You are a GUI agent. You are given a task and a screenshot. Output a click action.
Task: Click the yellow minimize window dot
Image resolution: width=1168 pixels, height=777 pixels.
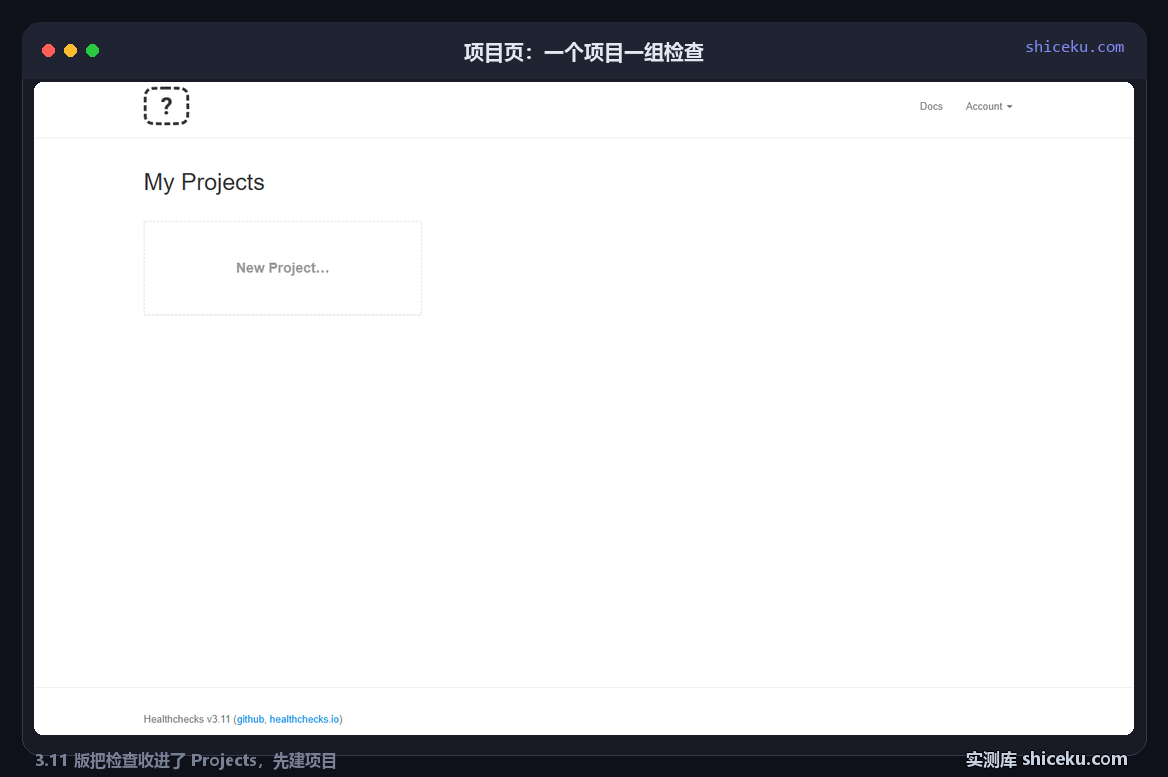[71, 51]
